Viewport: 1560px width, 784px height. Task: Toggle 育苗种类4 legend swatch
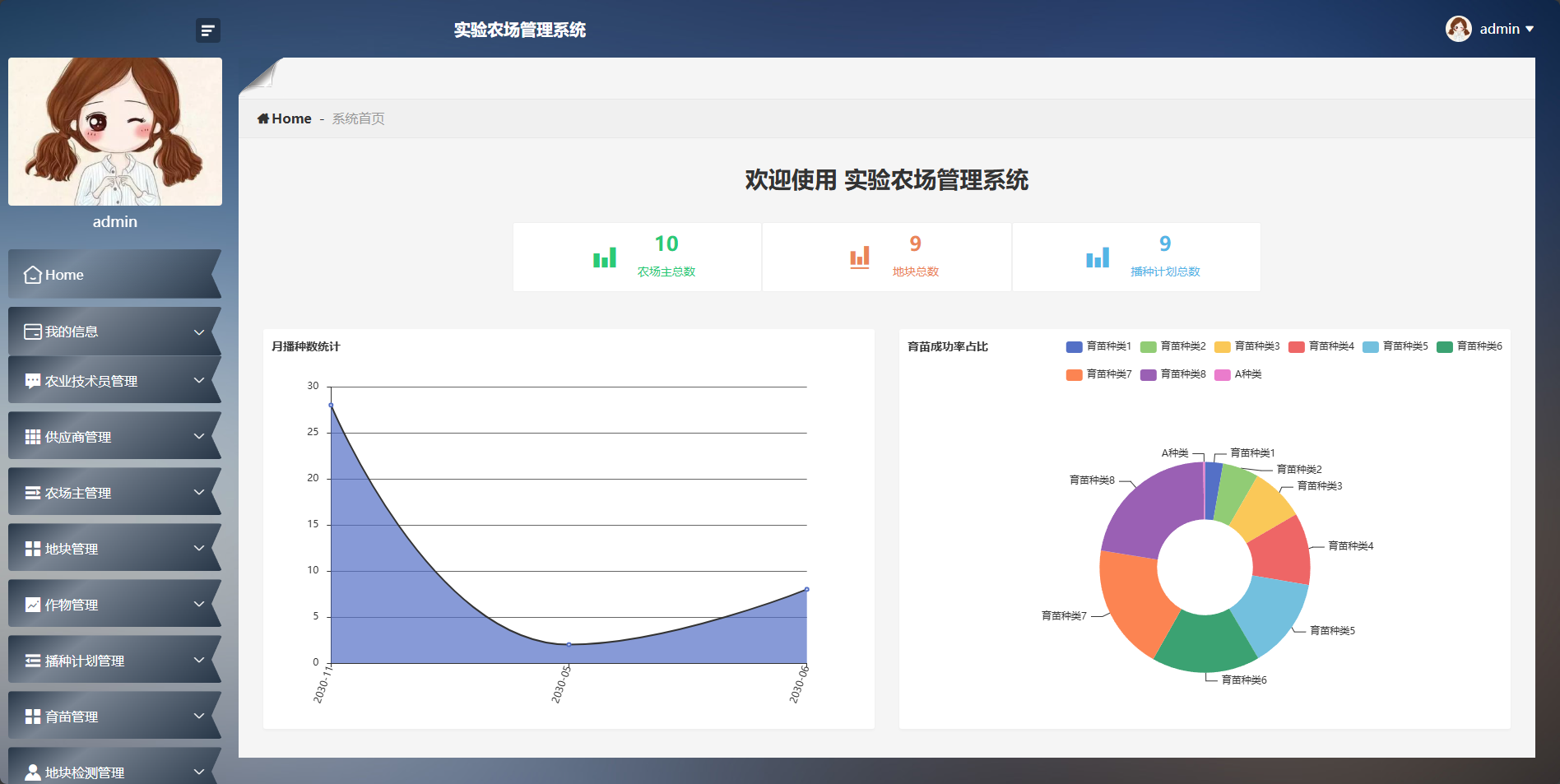pyautogui.click(x=1296, y=346)
